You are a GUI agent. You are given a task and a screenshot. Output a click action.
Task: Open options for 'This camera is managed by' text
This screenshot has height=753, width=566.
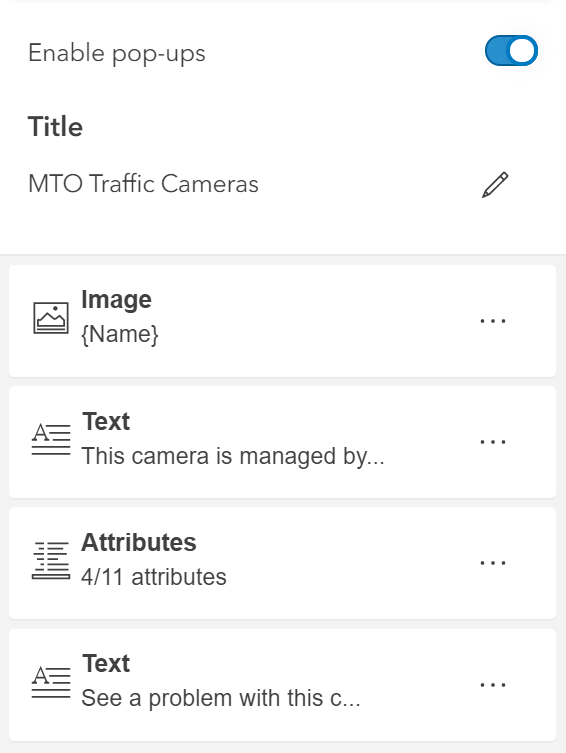click(x=493, y=442)
